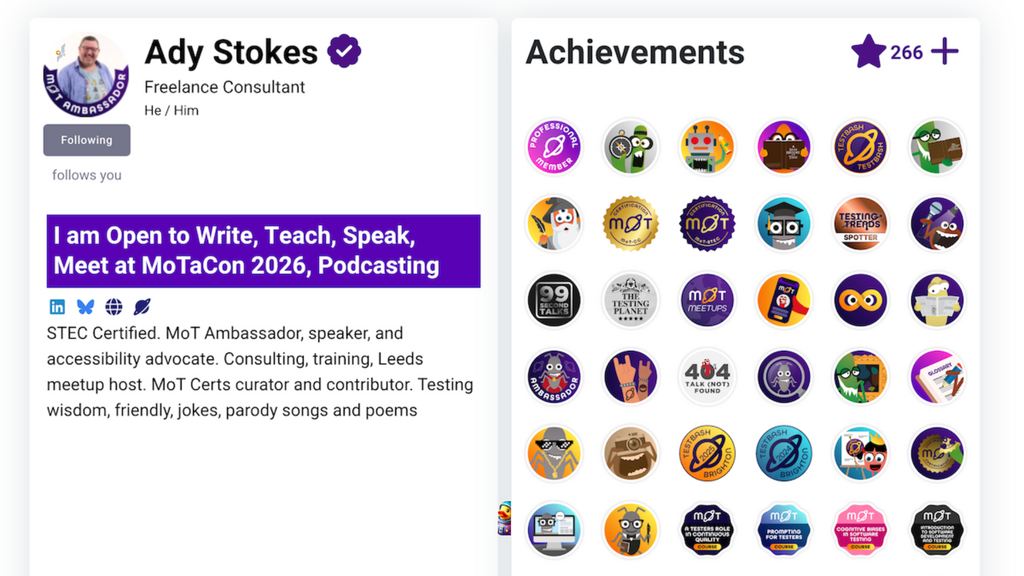Click the purple star achievements icon
The height and width of the screenshot is (576, 1024).
(x=869, y=52)
